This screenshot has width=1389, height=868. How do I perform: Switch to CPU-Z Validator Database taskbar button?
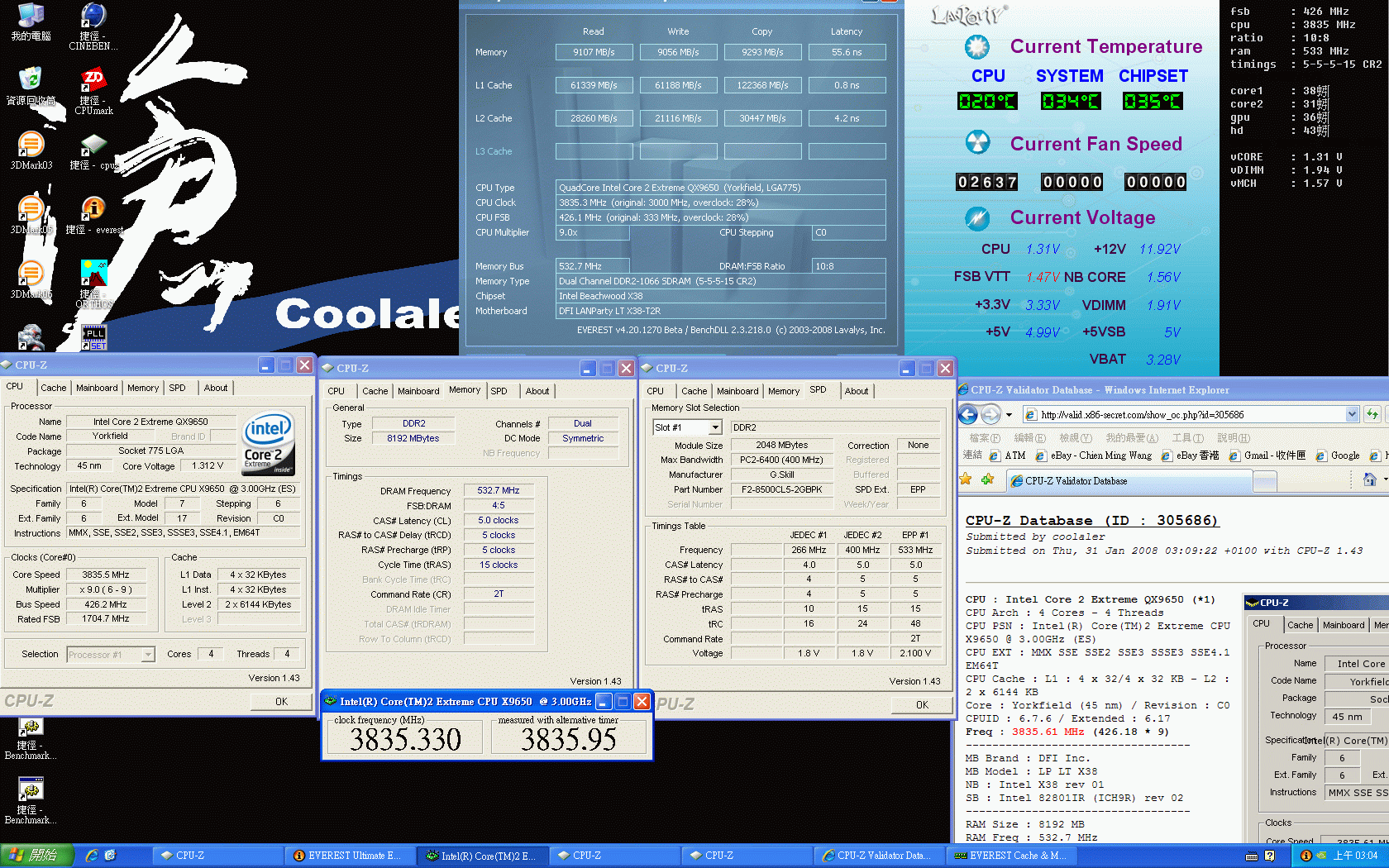pos(879,856)
